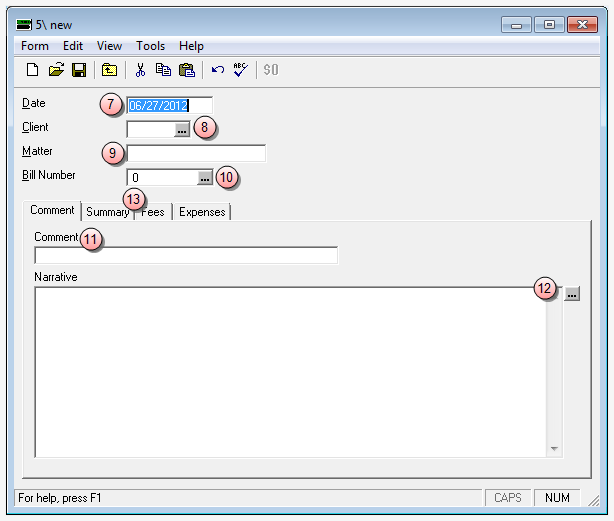Copy using the two pages icon
This screenshot has height=521, width=614.
(163, 70)
